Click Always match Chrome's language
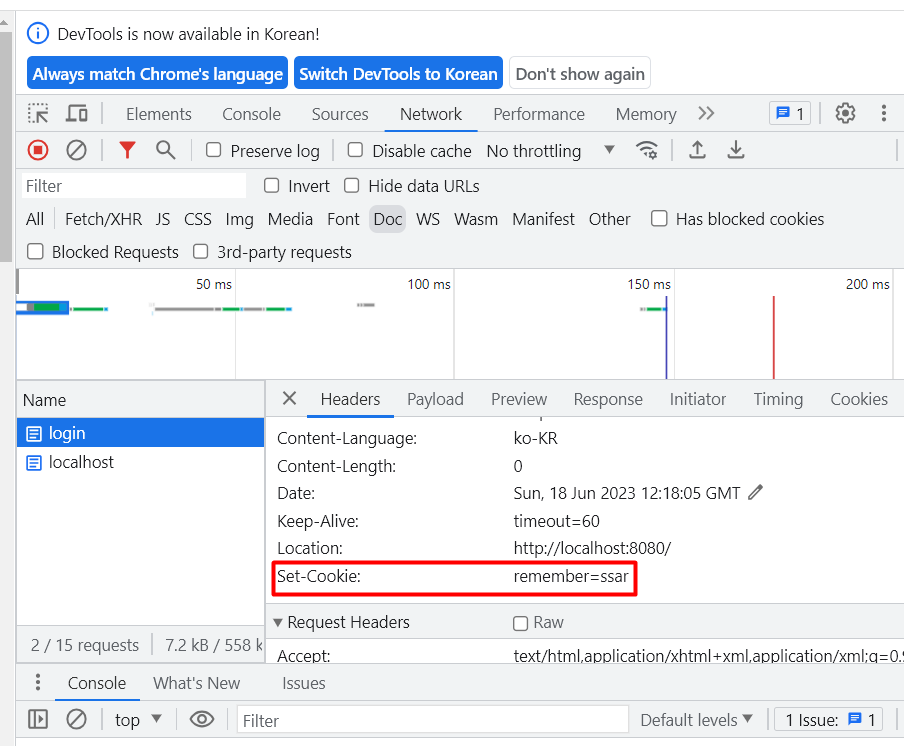The image size is (904, 746). tap(157, 73)
